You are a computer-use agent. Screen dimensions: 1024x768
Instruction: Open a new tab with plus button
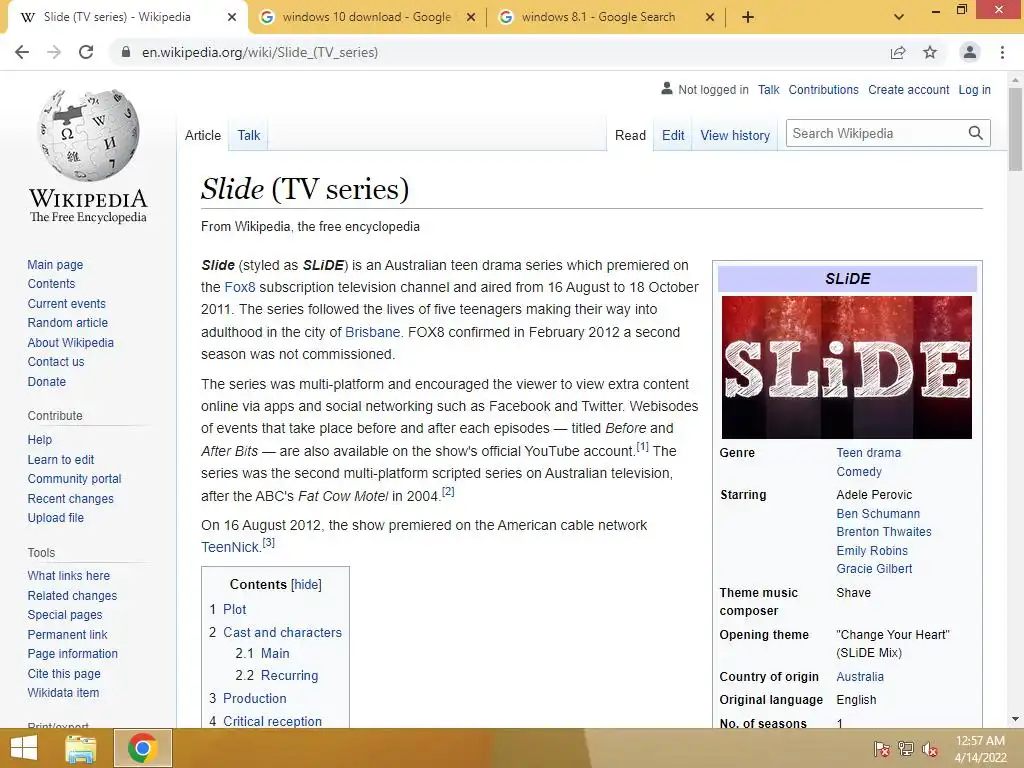click(x=748, y=17)
